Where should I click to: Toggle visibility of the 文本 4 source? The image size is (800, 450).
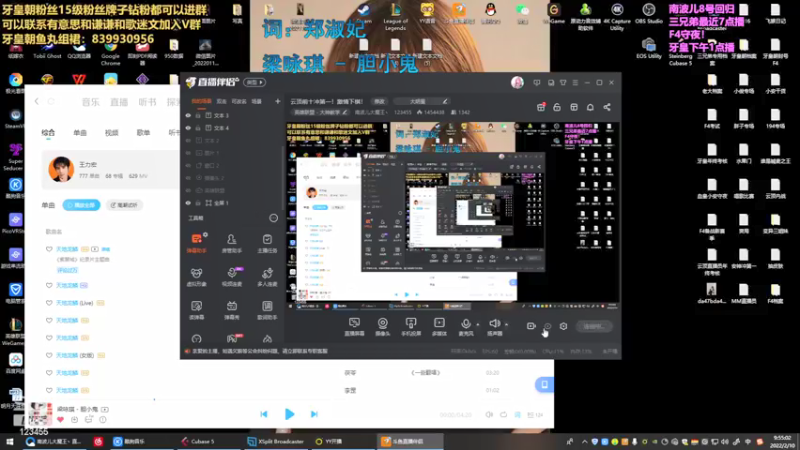(x=188, y=128)
